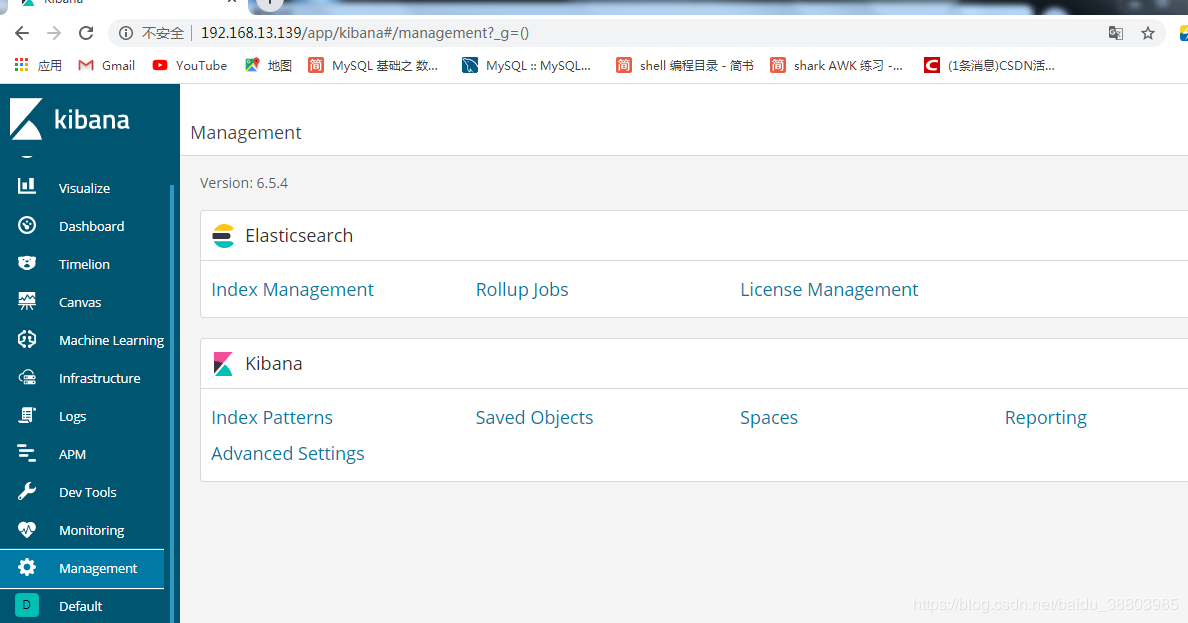Open the YouTube bookmark
1188x623 pixels.
[x=189, y=65]
